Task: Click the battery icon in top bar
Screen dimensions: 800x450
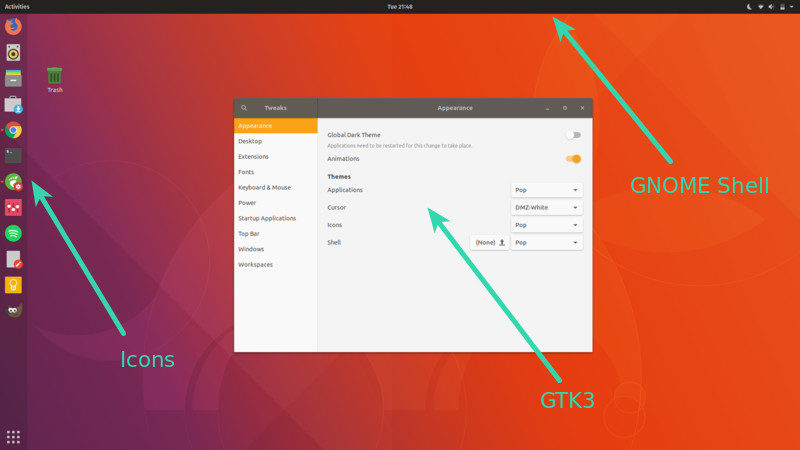Action: click(782, 7)
